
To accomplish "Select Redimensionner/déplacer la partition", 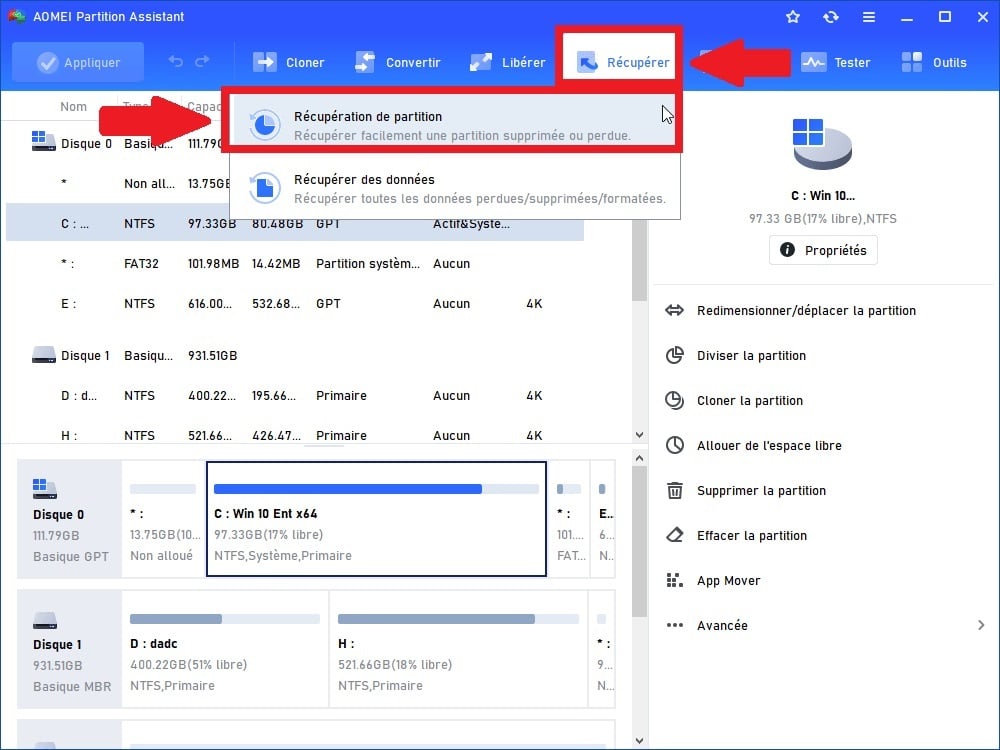I will (x=806, y=310).
